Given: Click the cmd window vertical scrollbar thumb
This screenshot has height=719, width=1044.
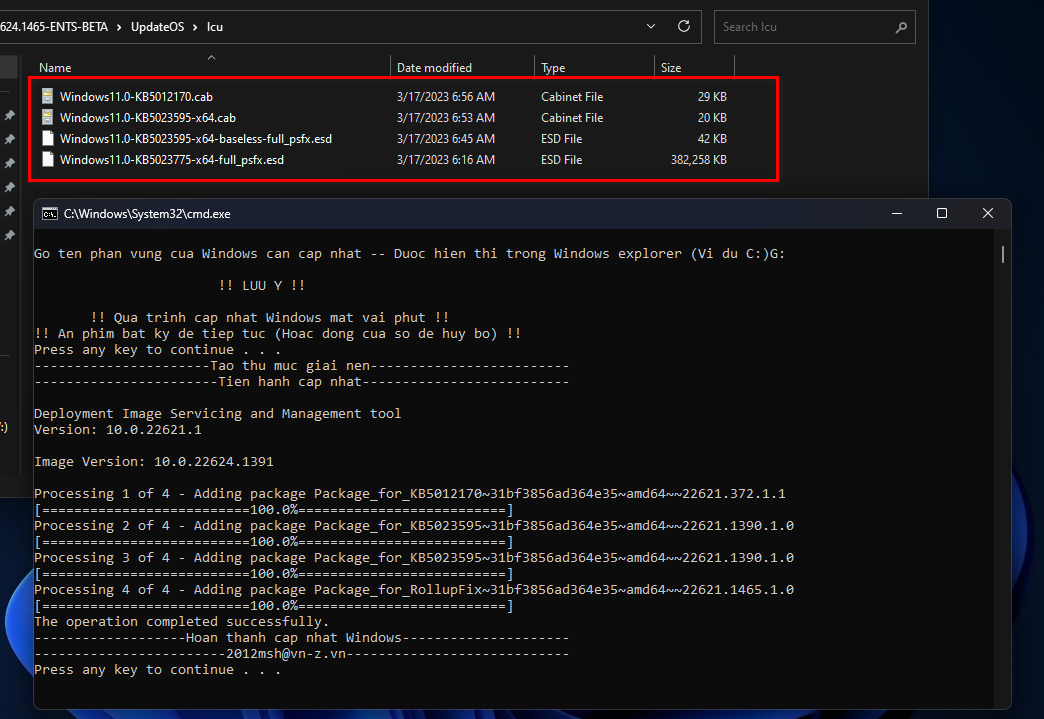Looking at the screenshot, I should (x=1003, y=254).
